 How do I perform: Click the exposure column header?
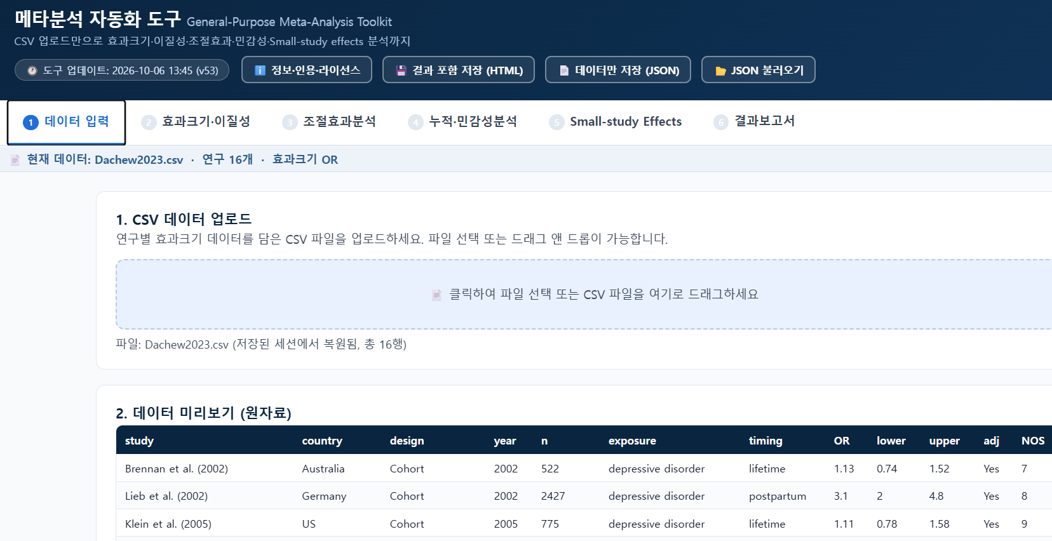(632, 441)
